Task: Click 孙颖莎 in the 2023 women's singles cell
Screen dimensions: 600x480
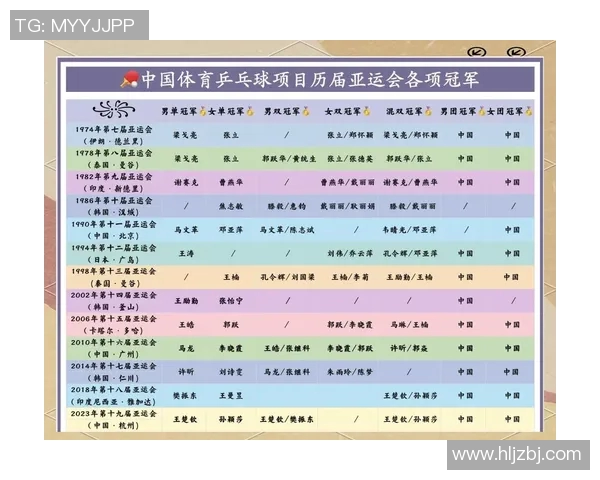Action: point(231,420)
